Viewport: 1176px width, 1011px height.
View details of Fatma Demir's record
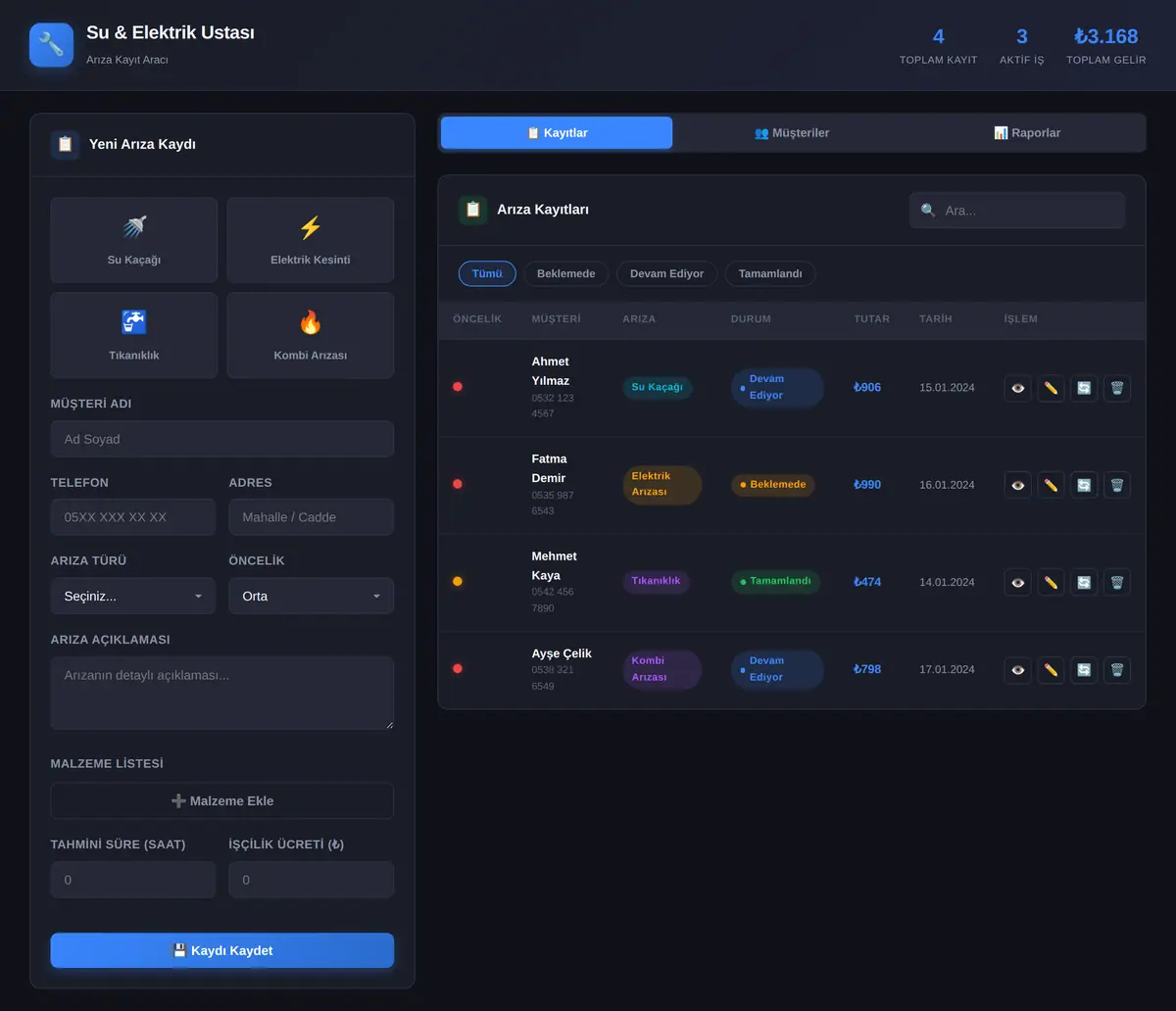pyautogui.click(x=1018, y=485)
